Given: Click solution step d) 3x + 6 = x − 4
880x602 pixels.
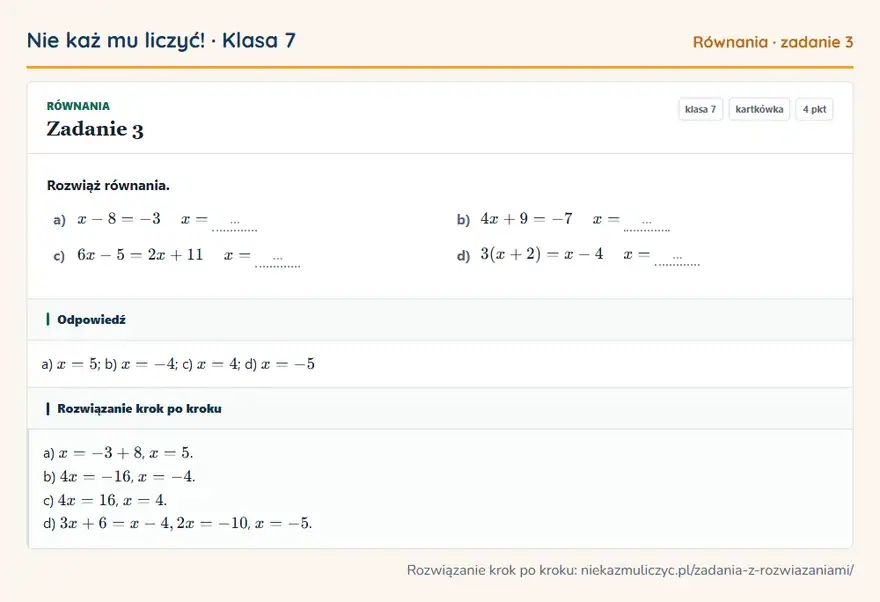Looking at the screenshot, I should click(x=177, y=523).
